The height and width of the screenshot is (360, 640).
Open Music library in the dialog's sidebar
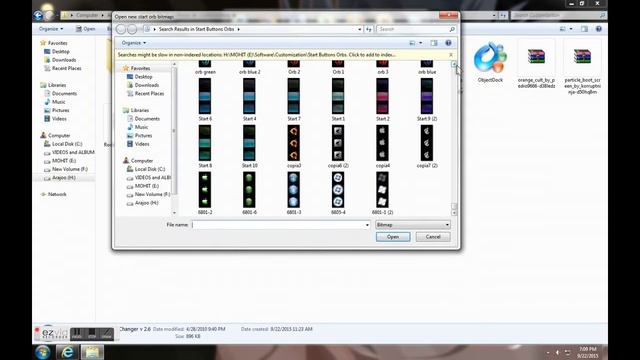pos(141,127)
